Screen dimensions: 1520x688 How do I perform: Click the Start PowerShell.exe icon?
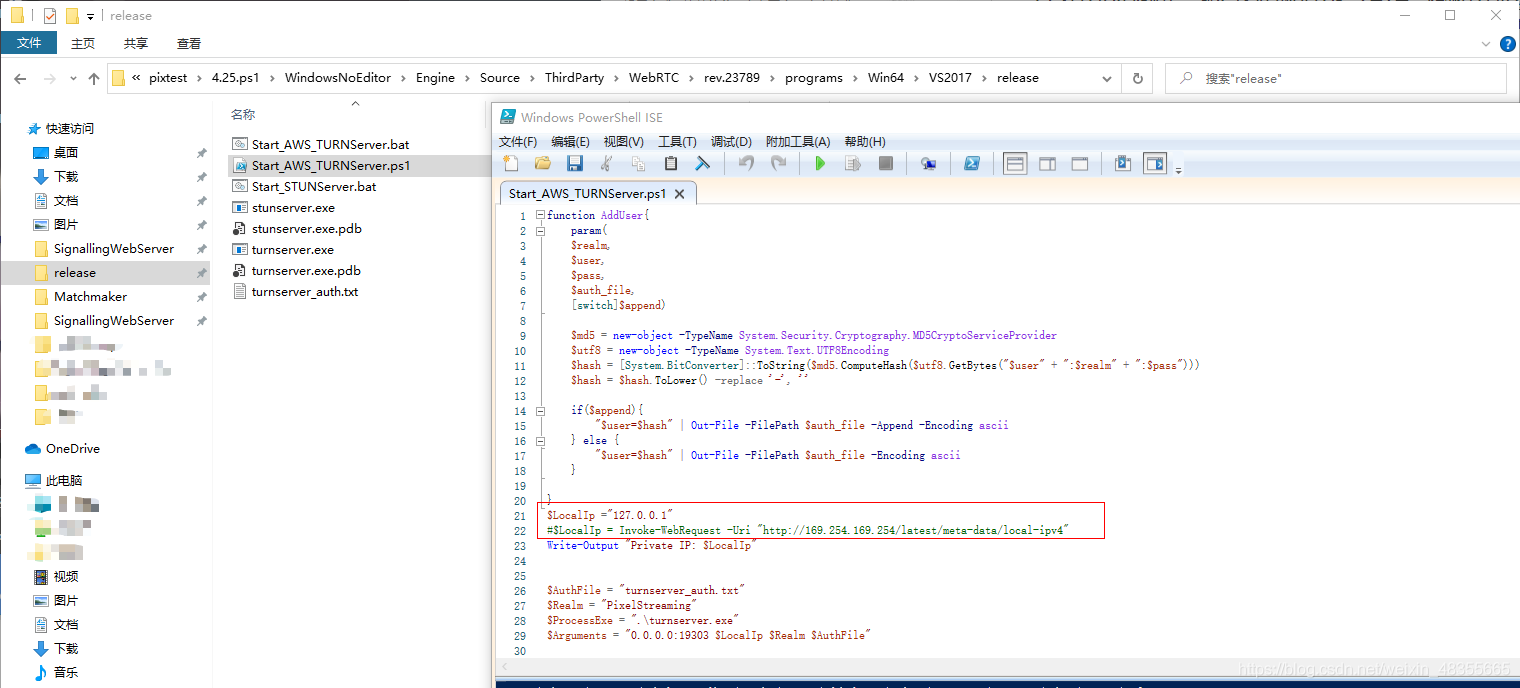971,163
